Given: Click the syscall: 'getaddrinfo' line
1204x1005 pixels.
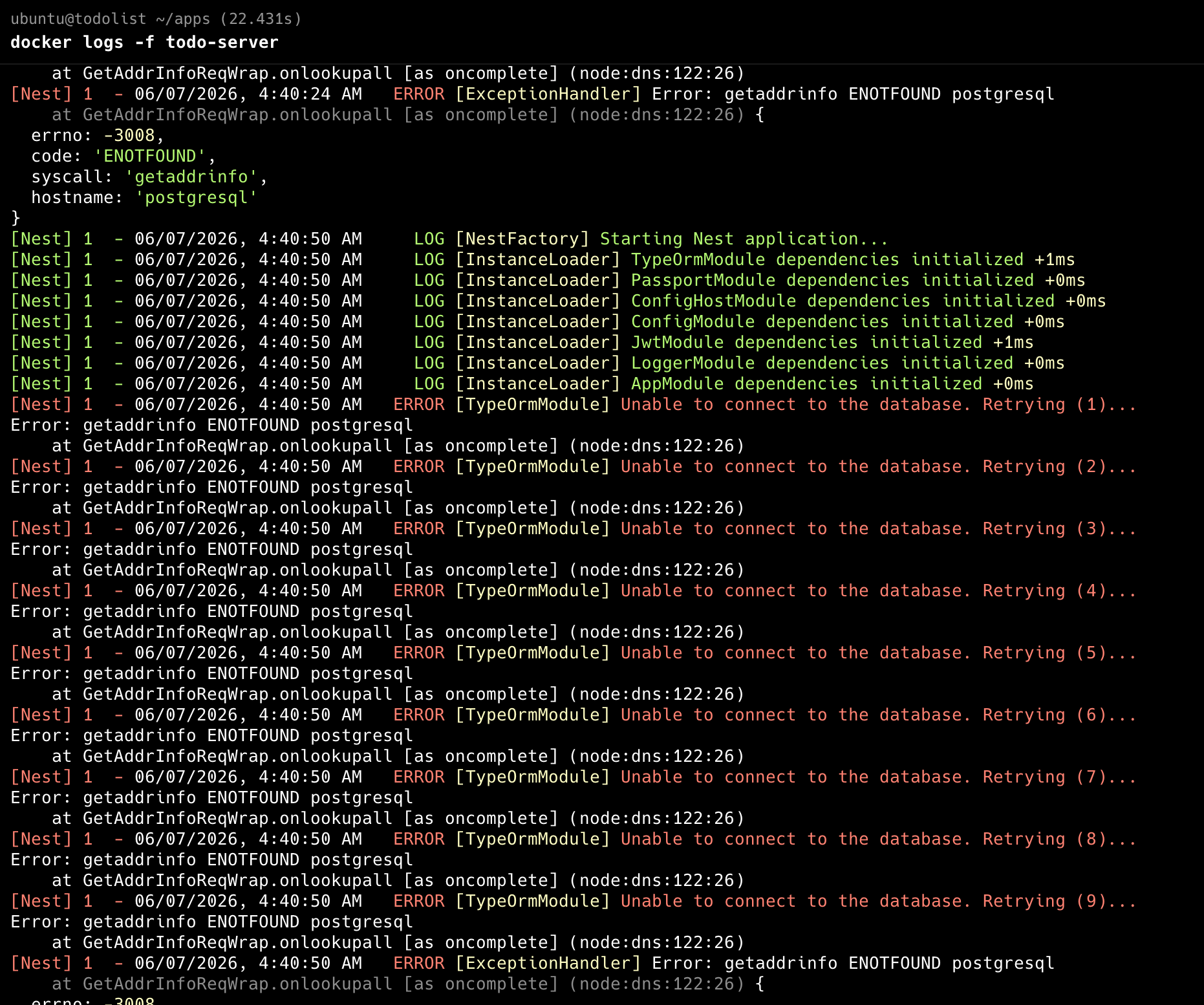Looking at the screenshot, I should click(x=149, y=177).
